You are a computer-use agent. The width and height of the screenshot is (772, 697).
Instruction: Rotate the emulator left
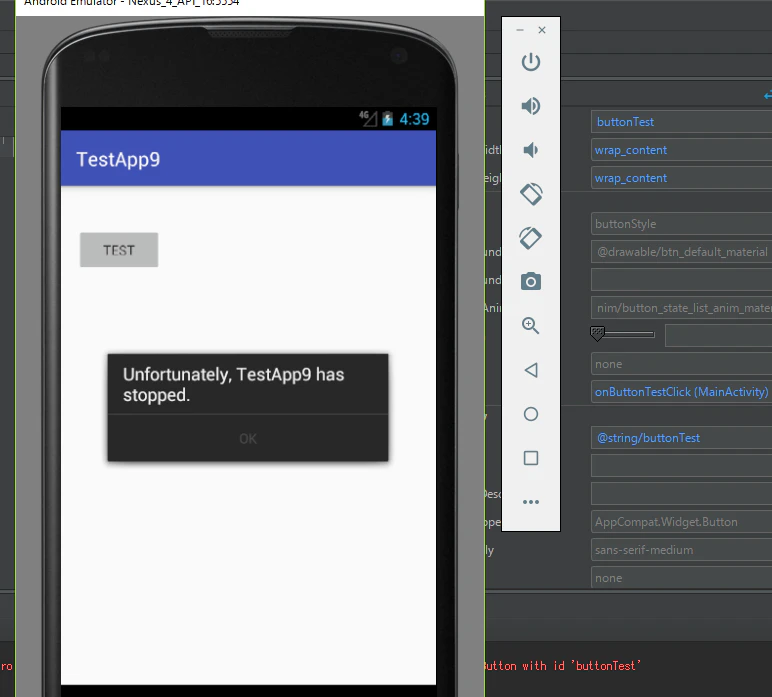click(x=531, y=194)
